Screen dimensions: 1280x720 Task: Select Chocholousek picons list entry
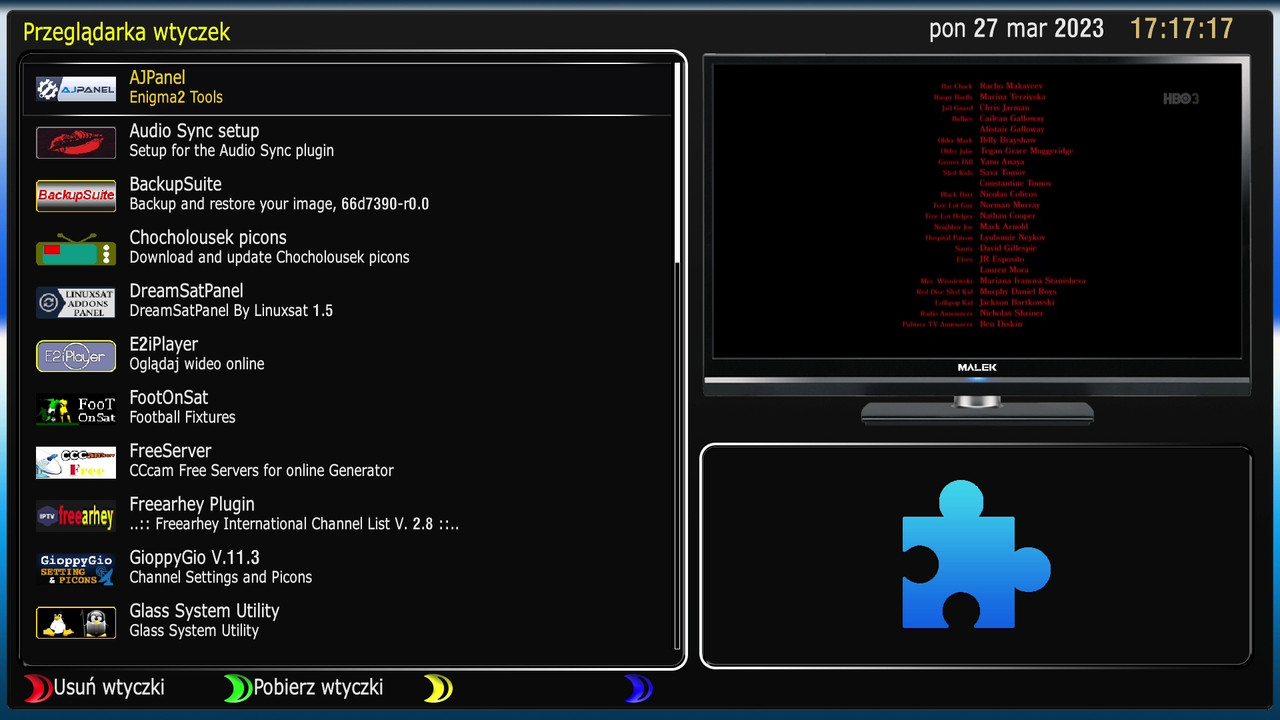click(x=348, y=248)
